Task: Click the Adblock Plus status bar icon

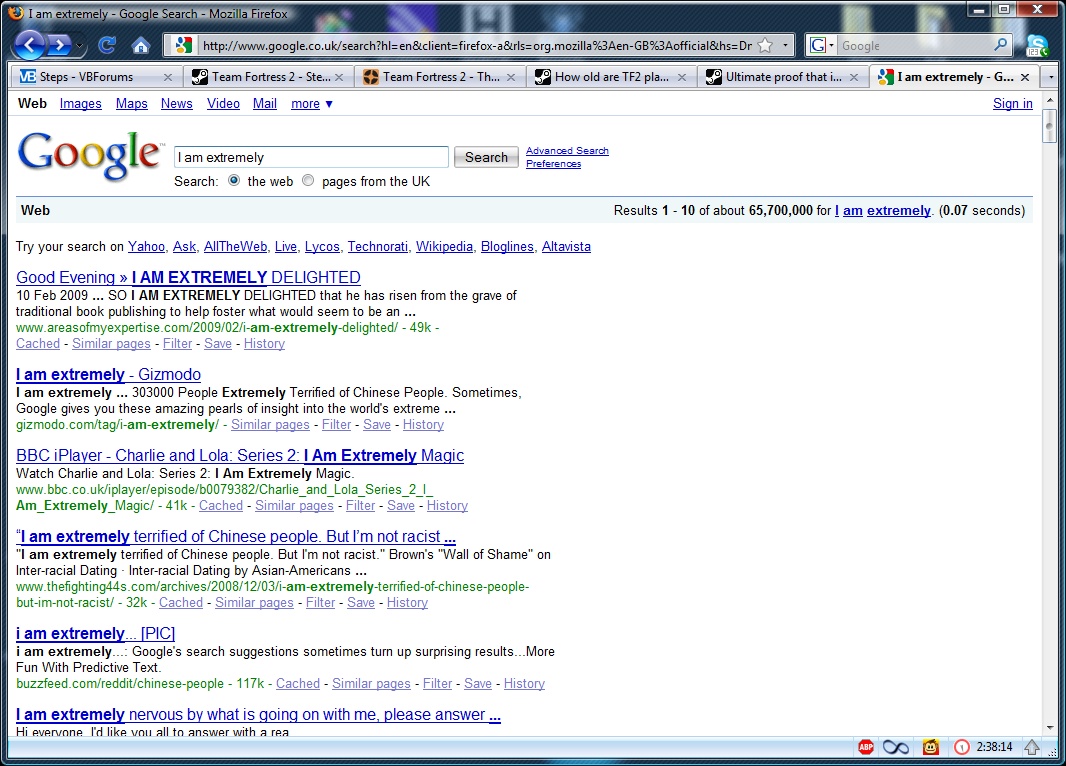Action: pyautogui.click(x=865, y=747)
